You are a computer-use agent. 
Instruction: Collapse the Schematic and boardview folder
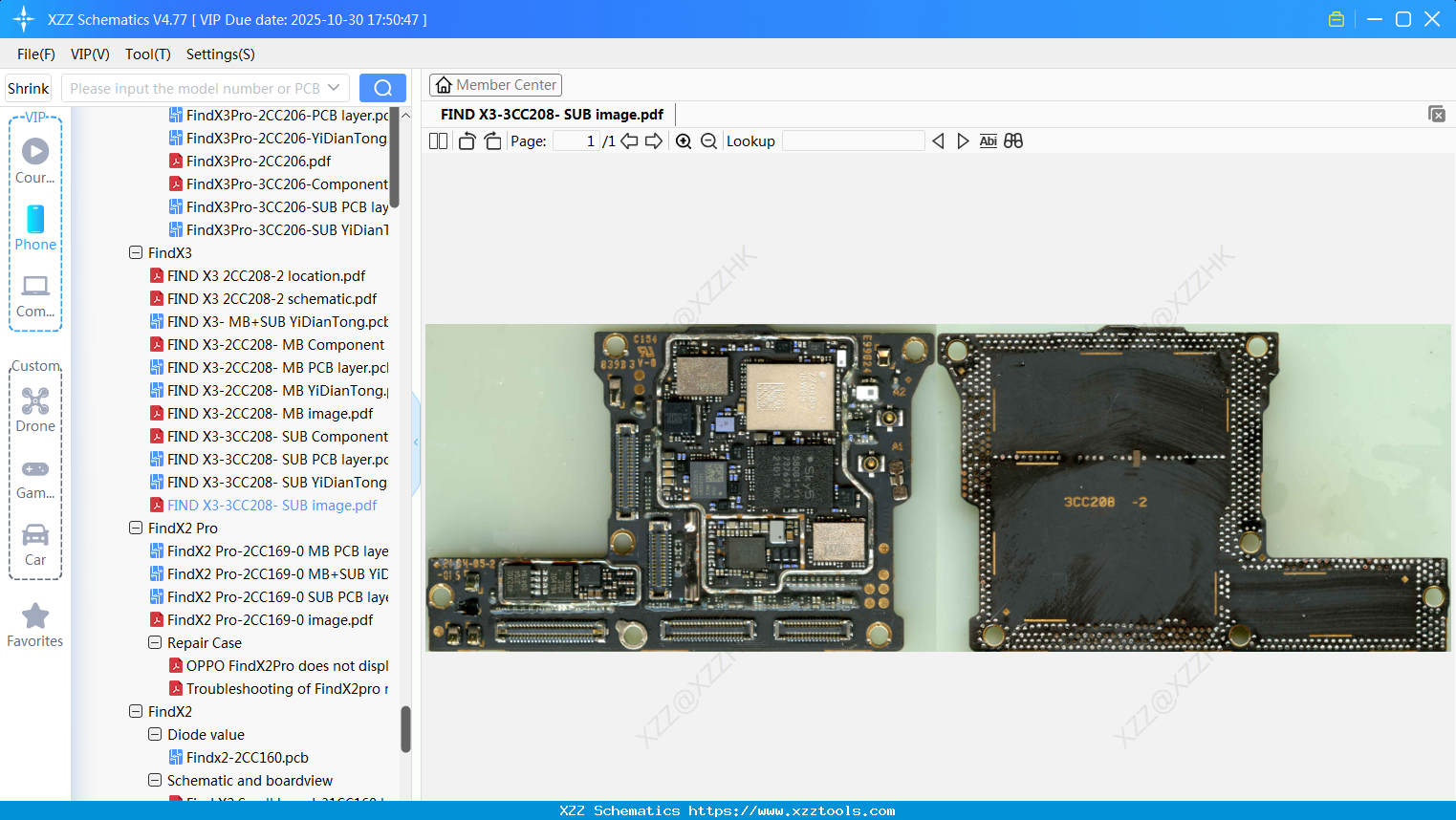[x=155, y=781]
